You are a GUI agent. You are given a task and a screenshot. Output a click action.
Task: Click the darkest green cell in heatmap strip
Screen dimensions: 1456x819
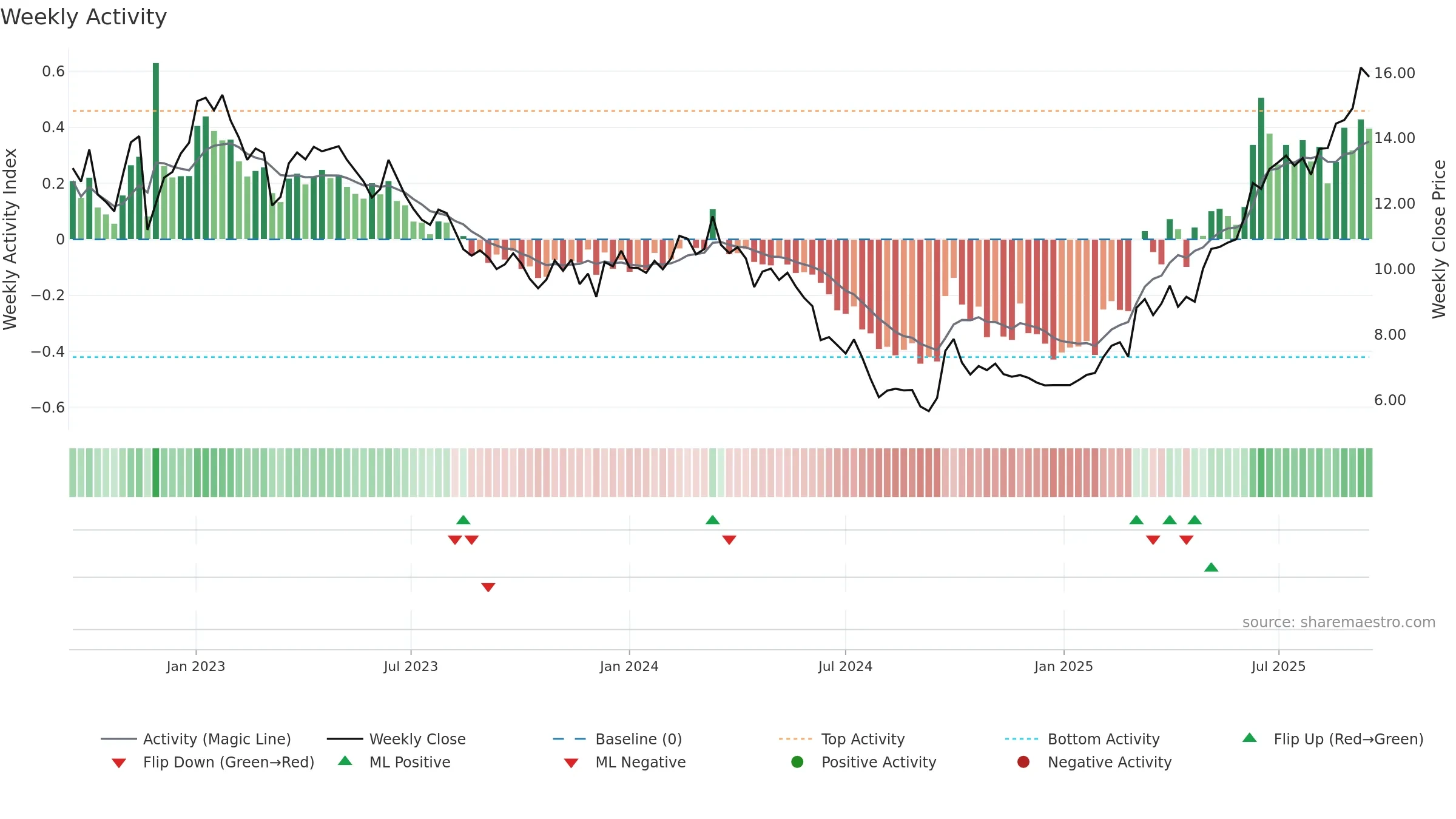coord(156,473)
